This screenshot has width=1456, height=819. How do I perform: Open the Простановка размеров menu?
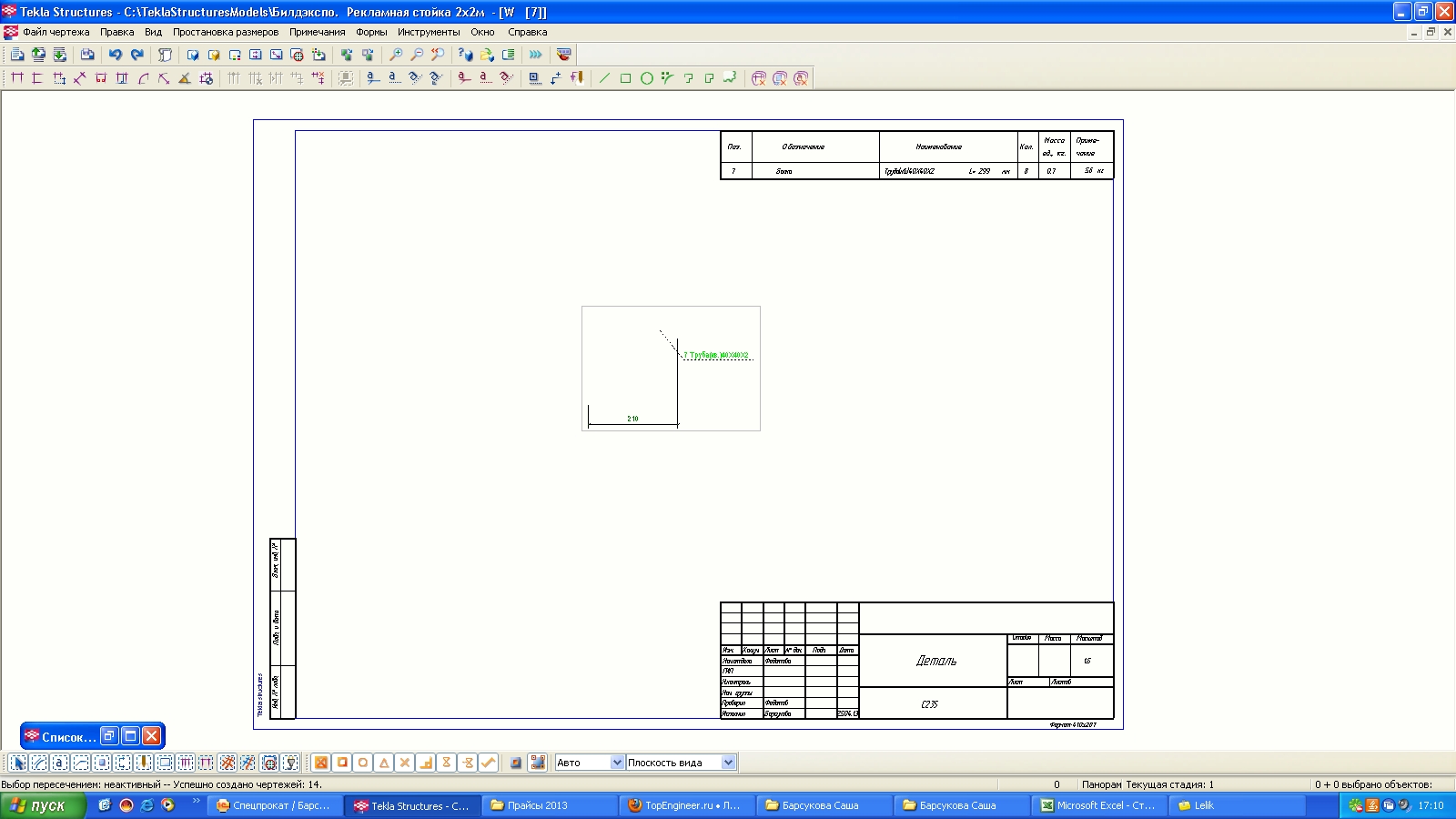pyautogui.click(x=226, y=32)
